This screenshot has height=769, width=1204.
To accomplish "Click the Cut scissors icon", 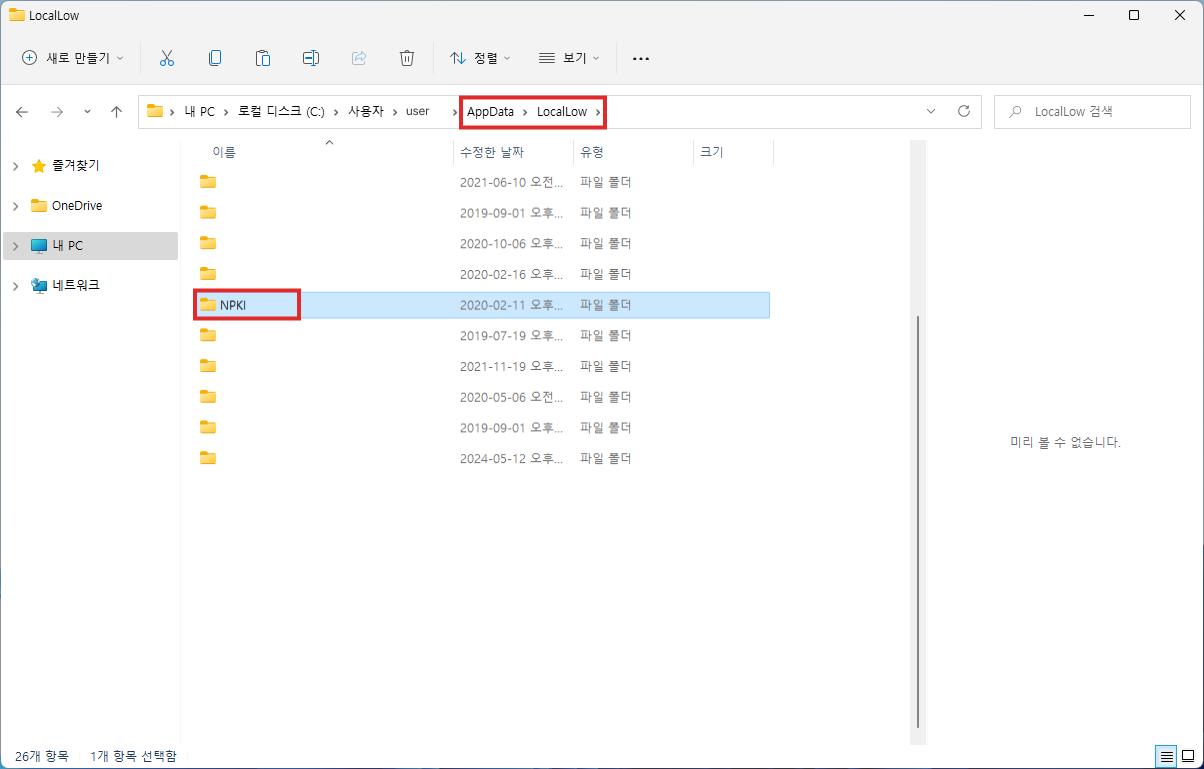I will (167, 58).
